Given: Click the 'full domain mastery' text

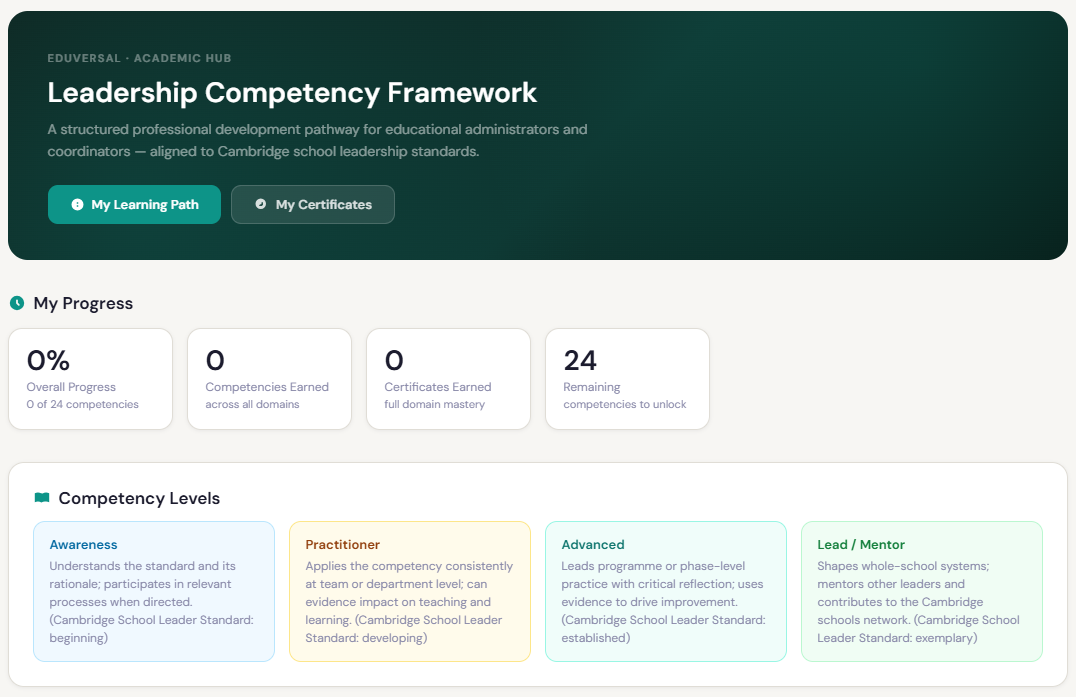Looking at the screenshot, I should [434, 404].
